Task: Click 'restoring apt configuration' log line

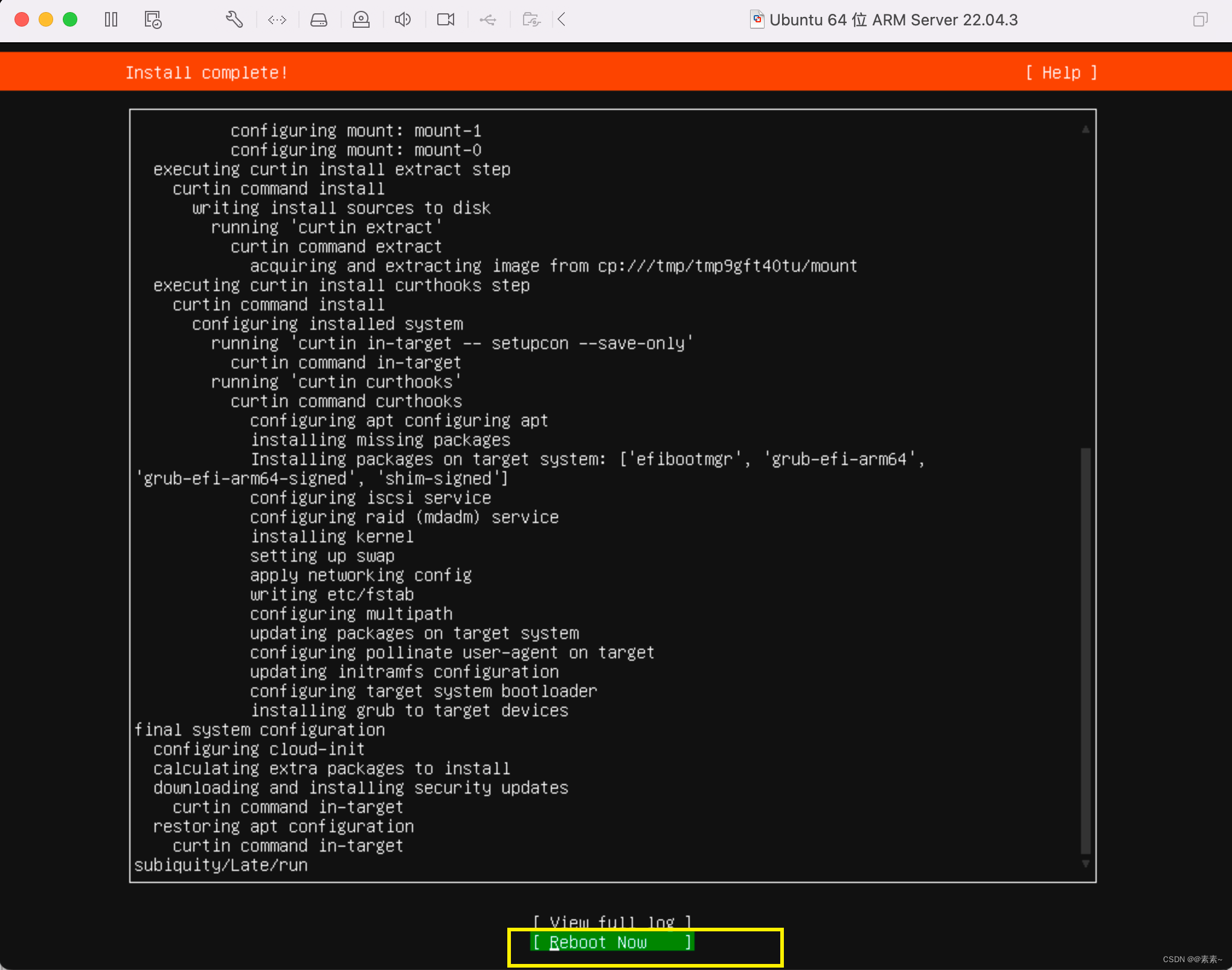Action: 284,826
